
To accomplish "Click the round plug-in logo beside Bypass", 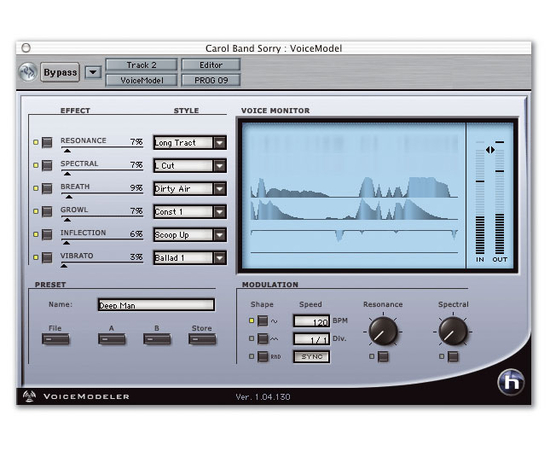I will click(x=28, y=72).
